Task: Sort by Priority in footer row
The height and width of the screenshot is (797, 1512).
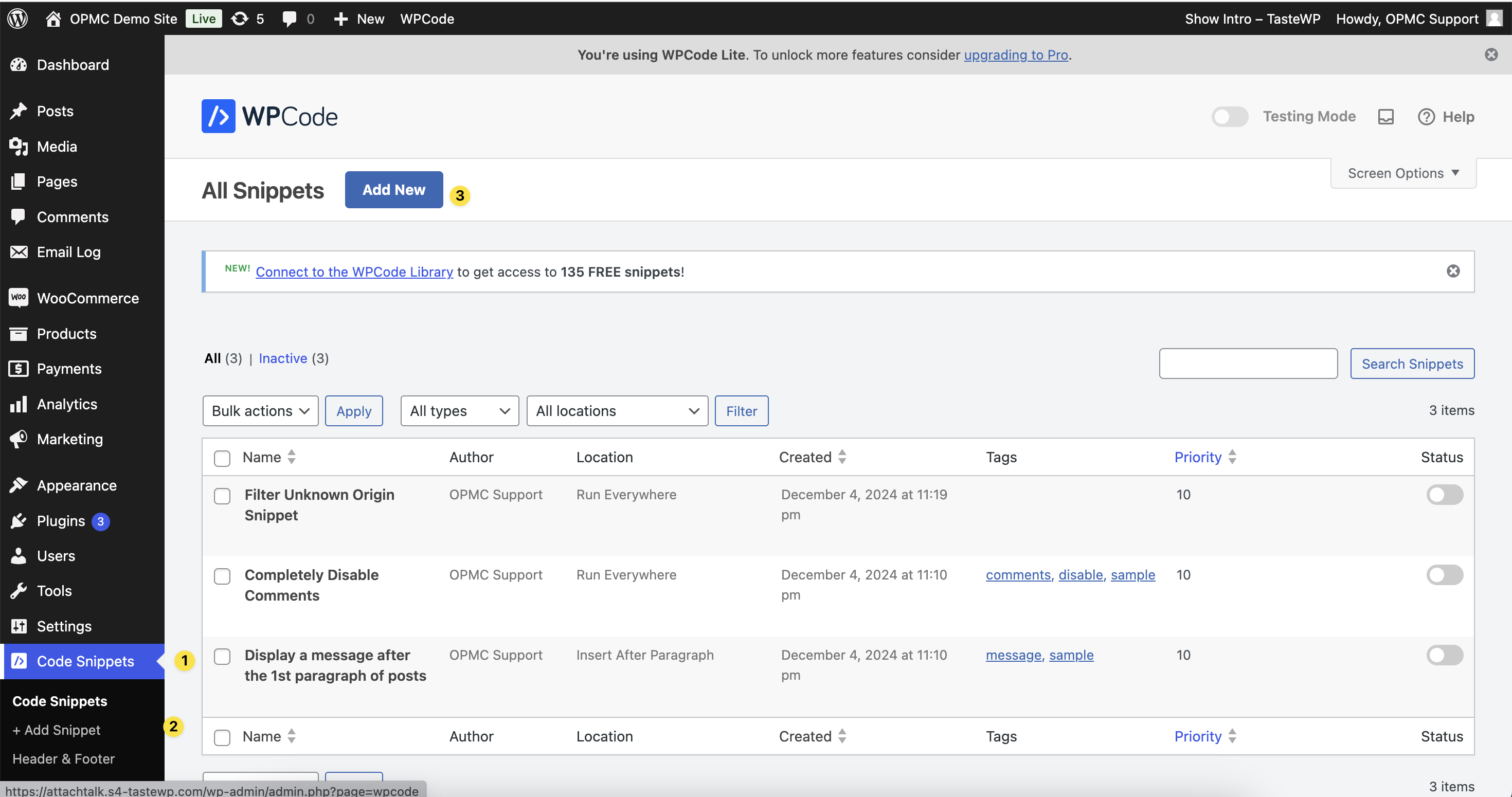Action: tap(1205, 736)
